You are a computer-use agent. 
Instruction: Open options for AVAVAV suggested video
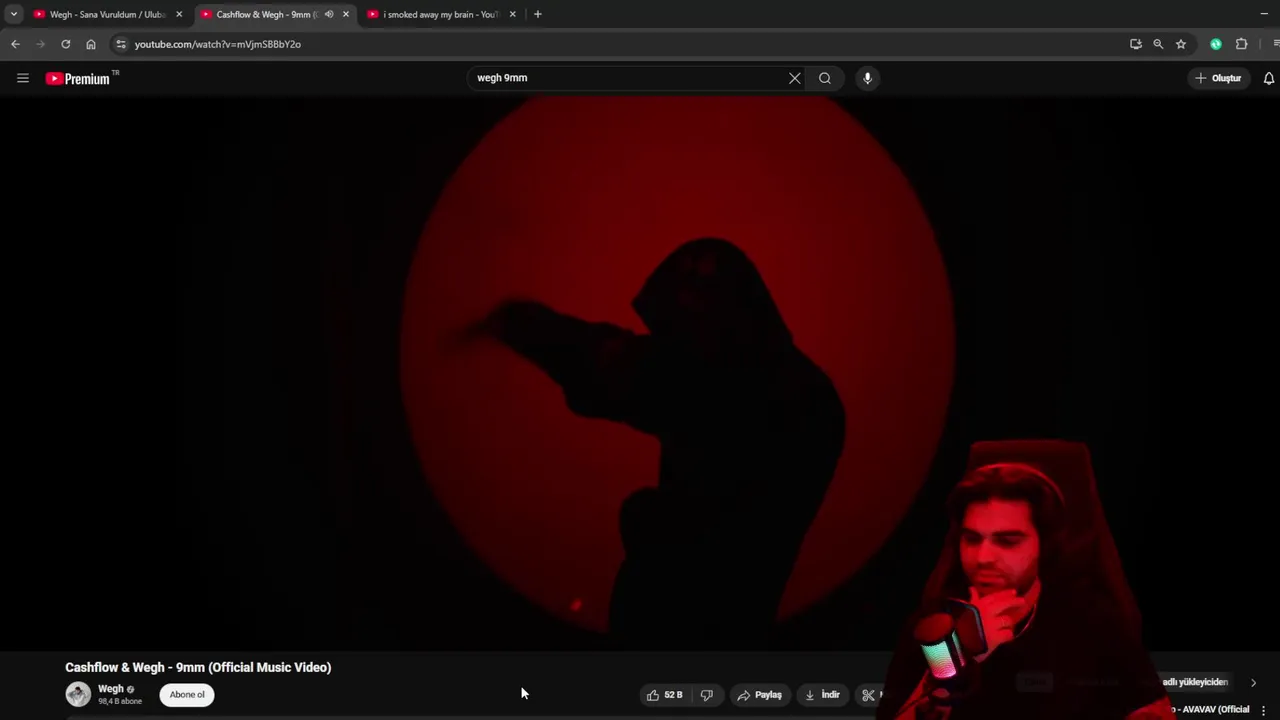tap(1264, 710)
